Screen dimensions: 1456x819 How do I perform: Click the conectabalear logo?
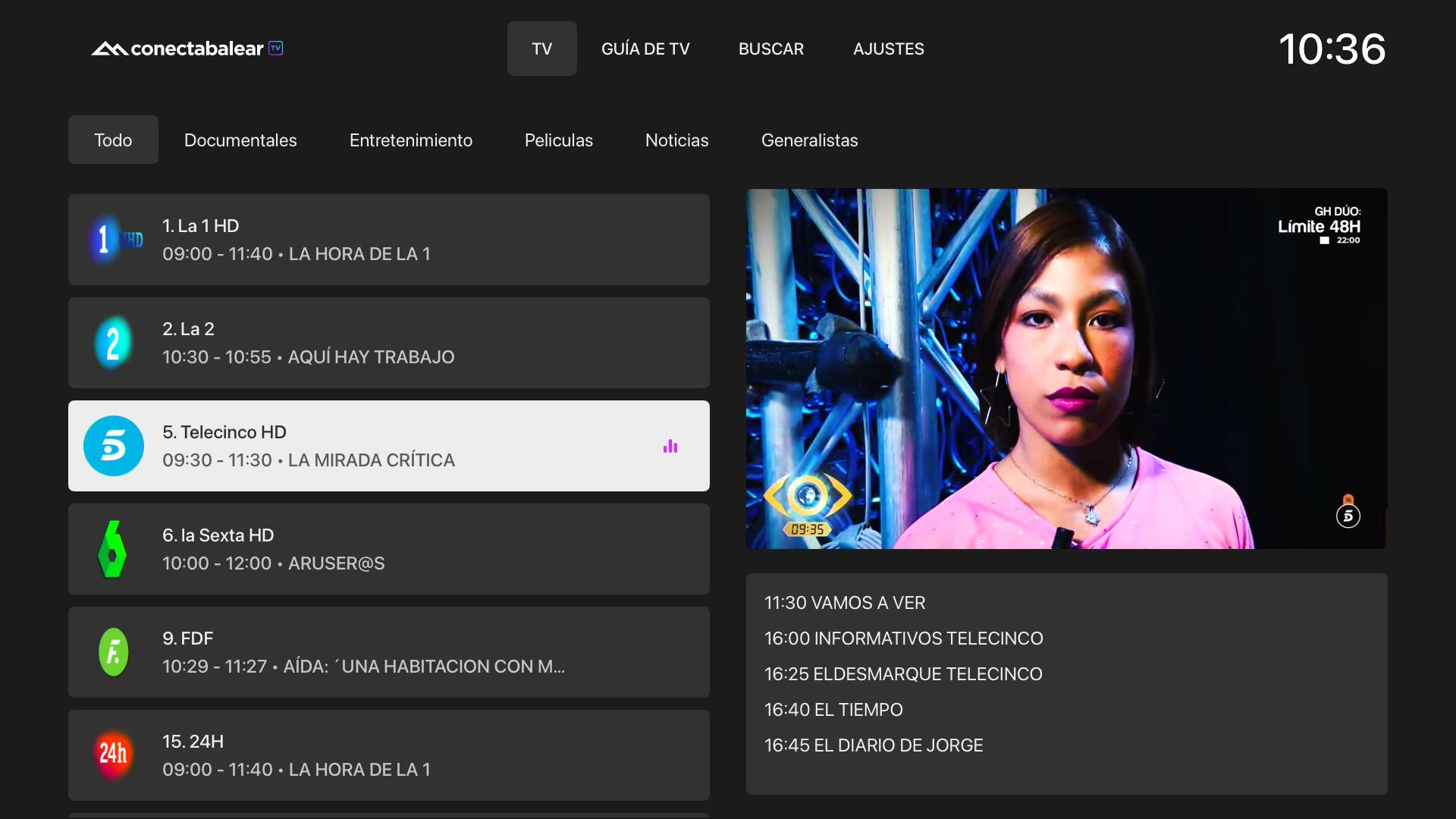tap(187, 49)
